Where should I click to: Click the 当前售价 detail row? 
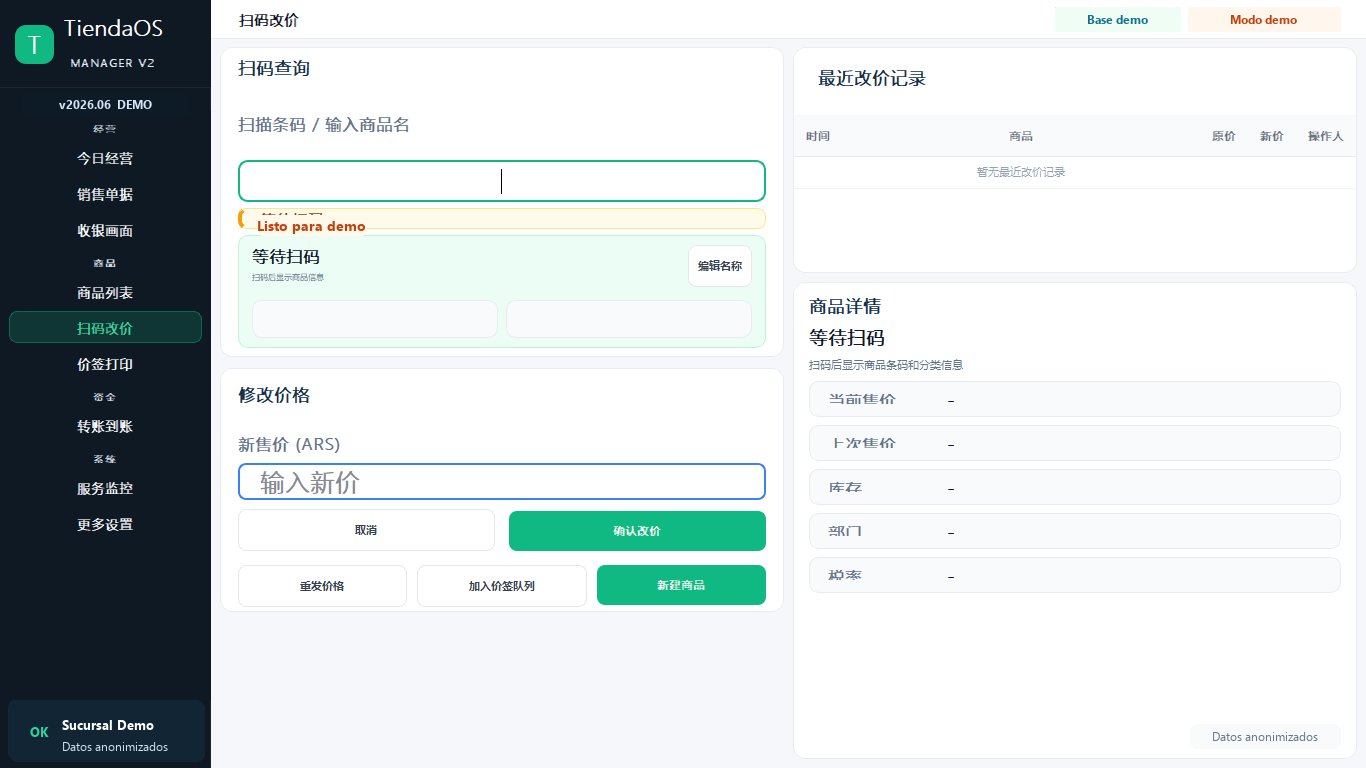tap(1075, 399)
